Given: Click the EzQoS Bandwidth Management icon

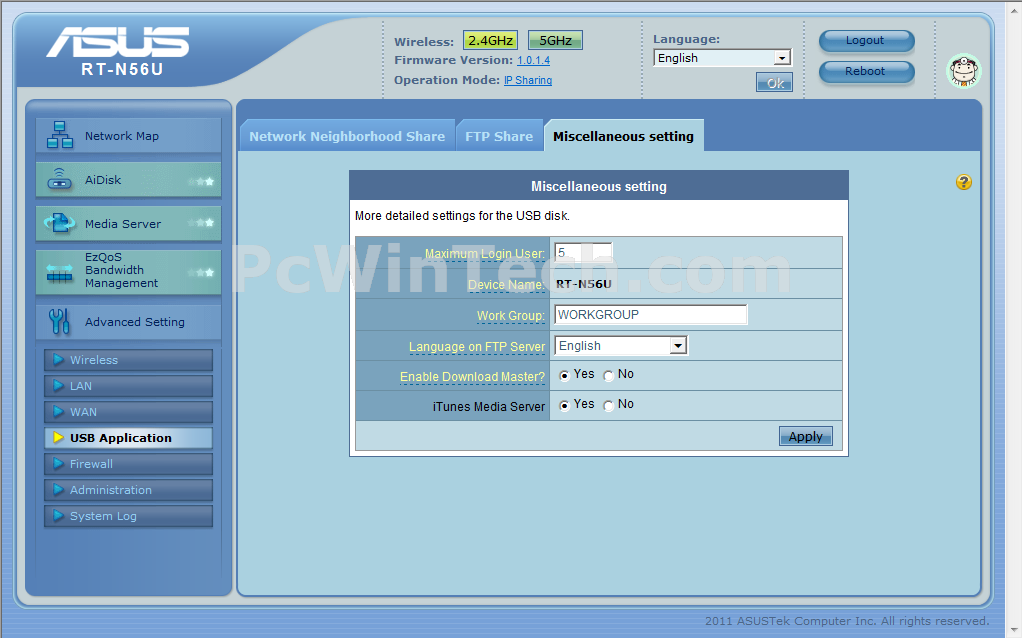Looking at the screenshot, I should coord(60,272).
